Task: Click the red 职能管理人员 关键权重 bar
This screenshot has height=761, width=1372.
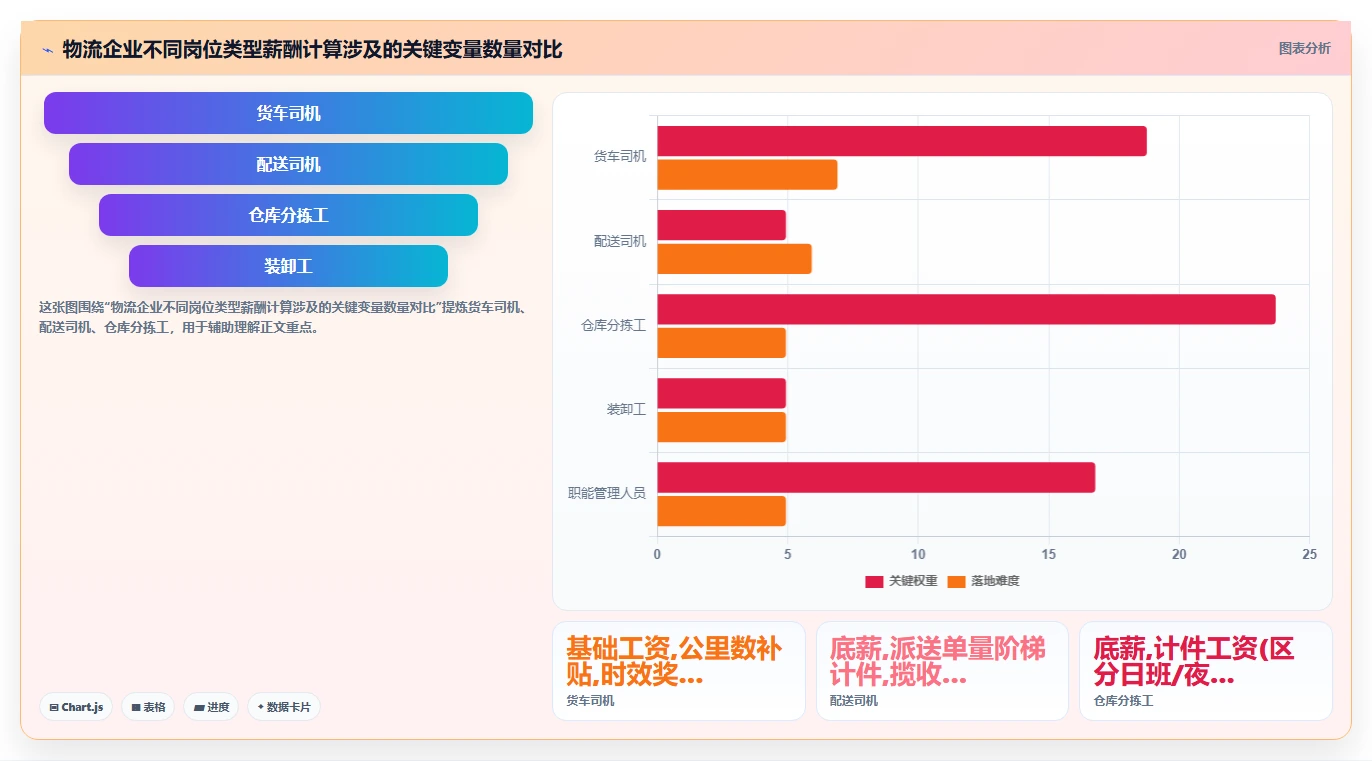Action: 876,477
